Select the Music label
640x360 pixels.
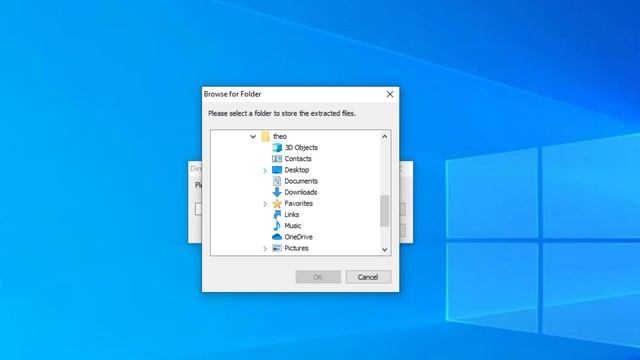tap(293, 226)
